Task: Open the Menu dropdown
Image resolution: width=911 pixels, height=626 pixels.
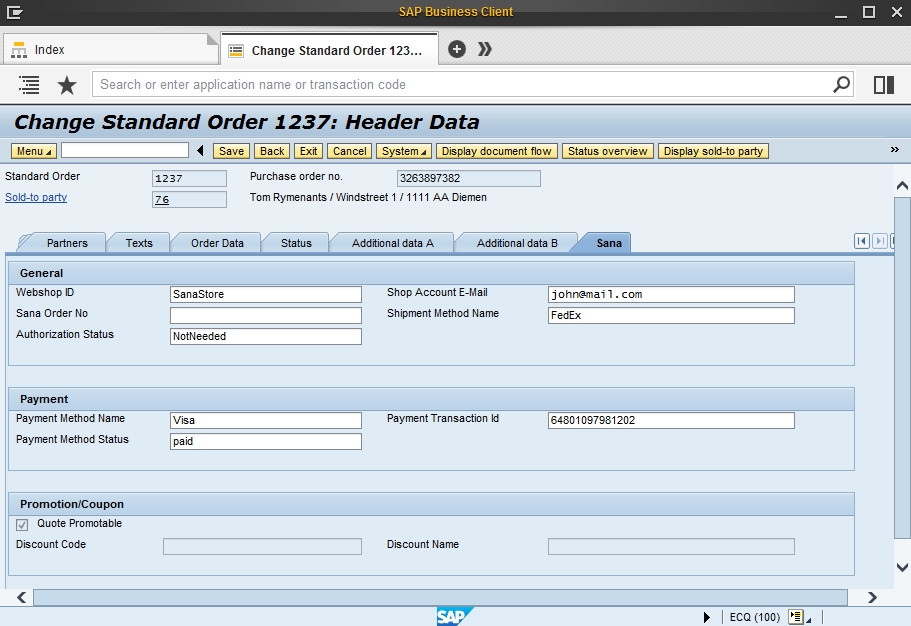Action: coord(33,151)
